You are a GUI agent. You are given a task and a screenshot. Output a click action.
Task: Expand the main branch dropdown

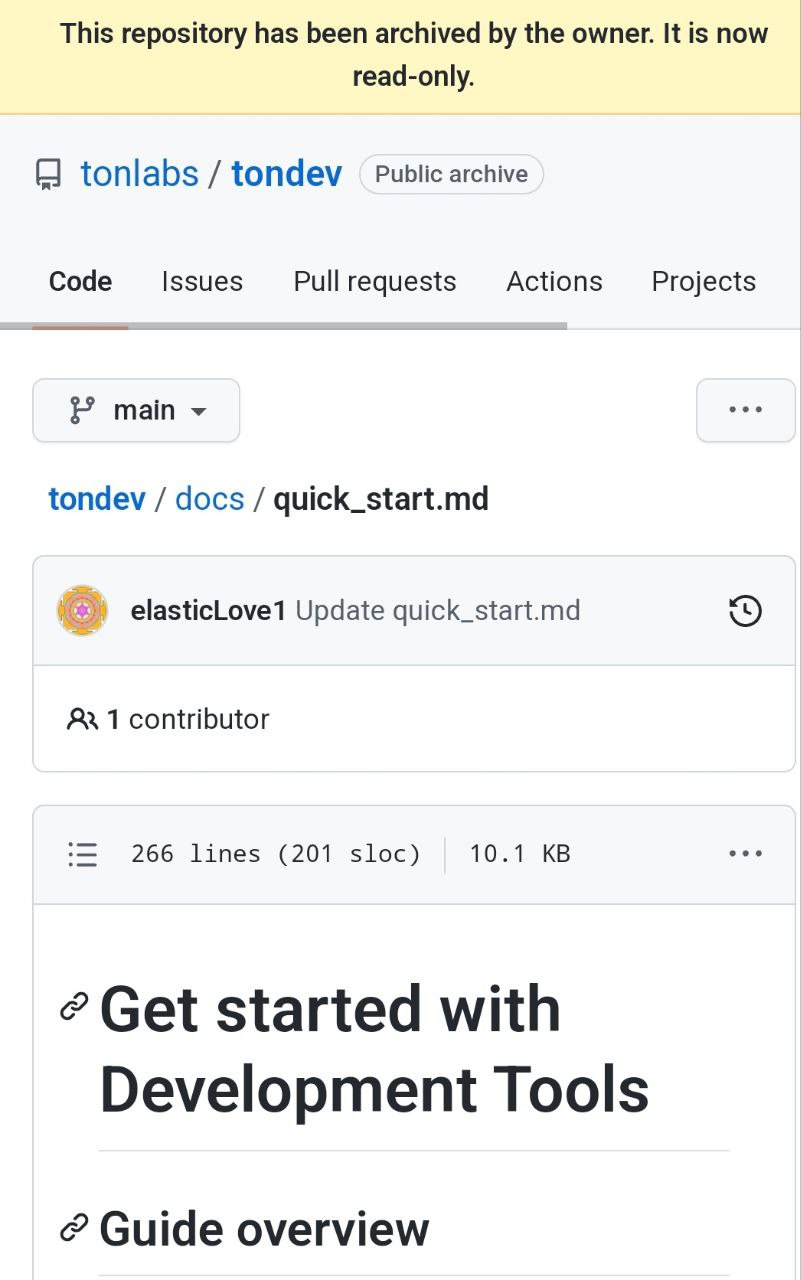click(136, 410)
